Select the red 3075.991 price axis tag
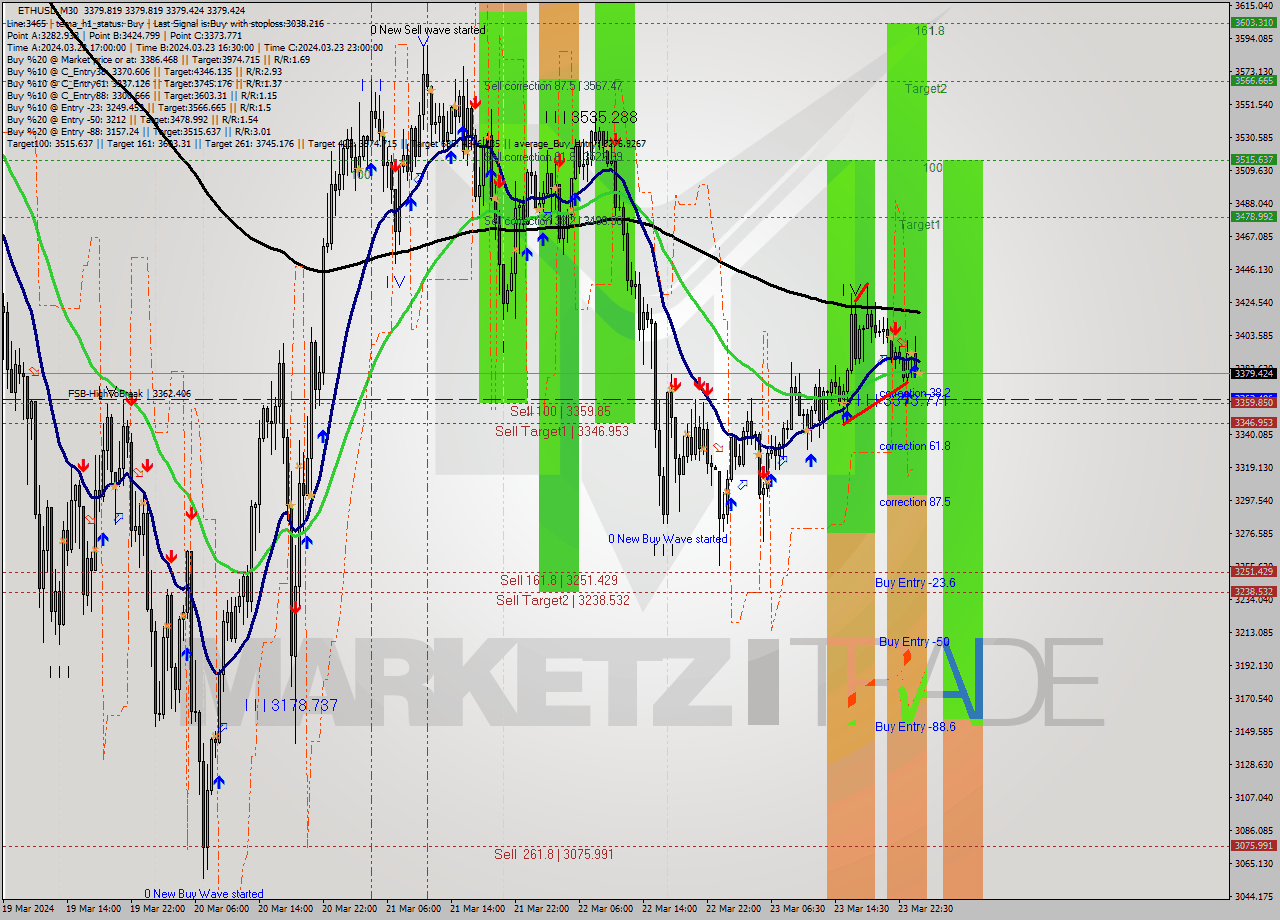This screenshot has width=1280, height=920. click(x=1254, y=845)
